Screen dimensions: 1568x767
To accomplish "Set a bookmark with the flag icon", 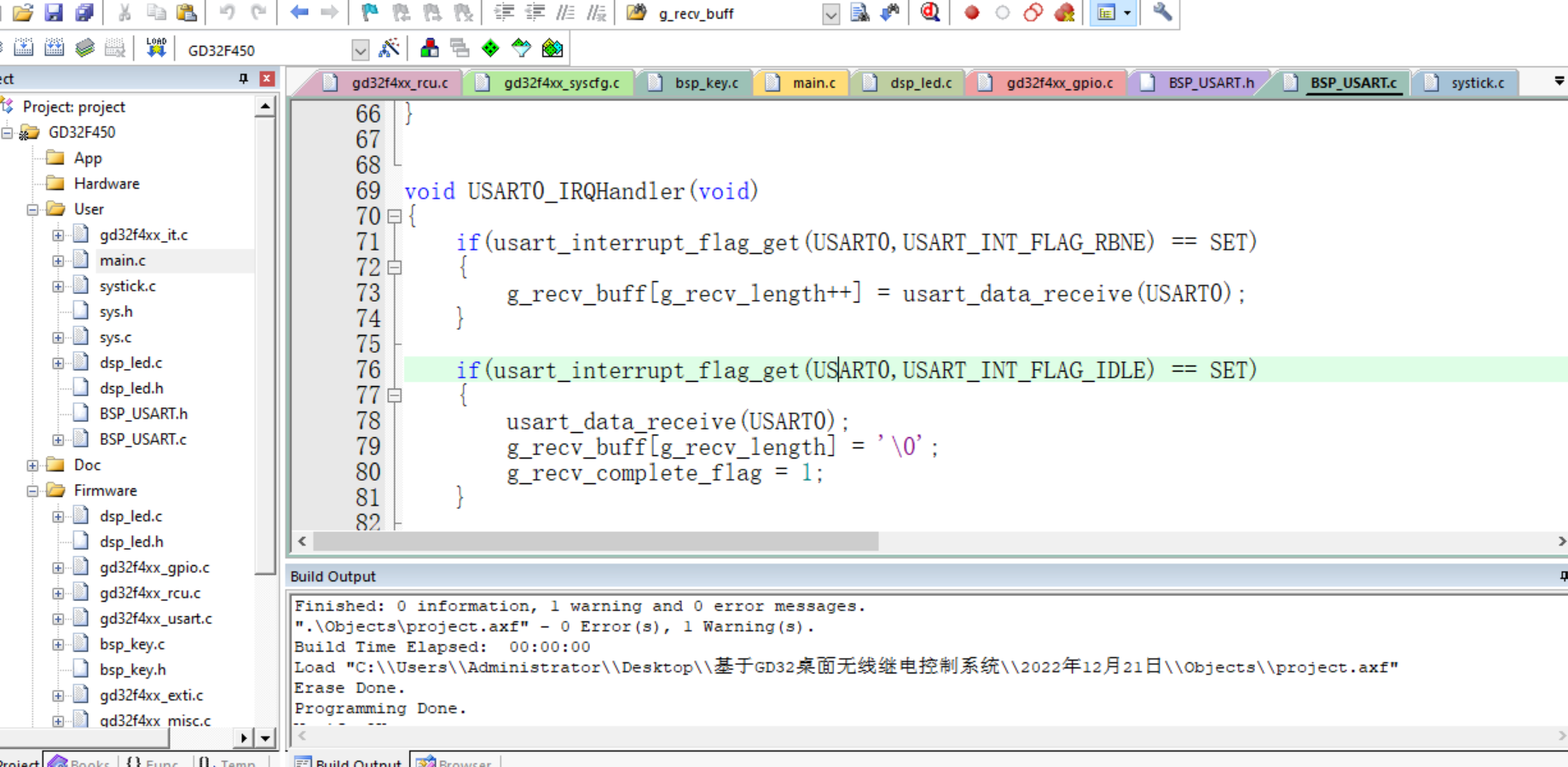I will 369,13.
